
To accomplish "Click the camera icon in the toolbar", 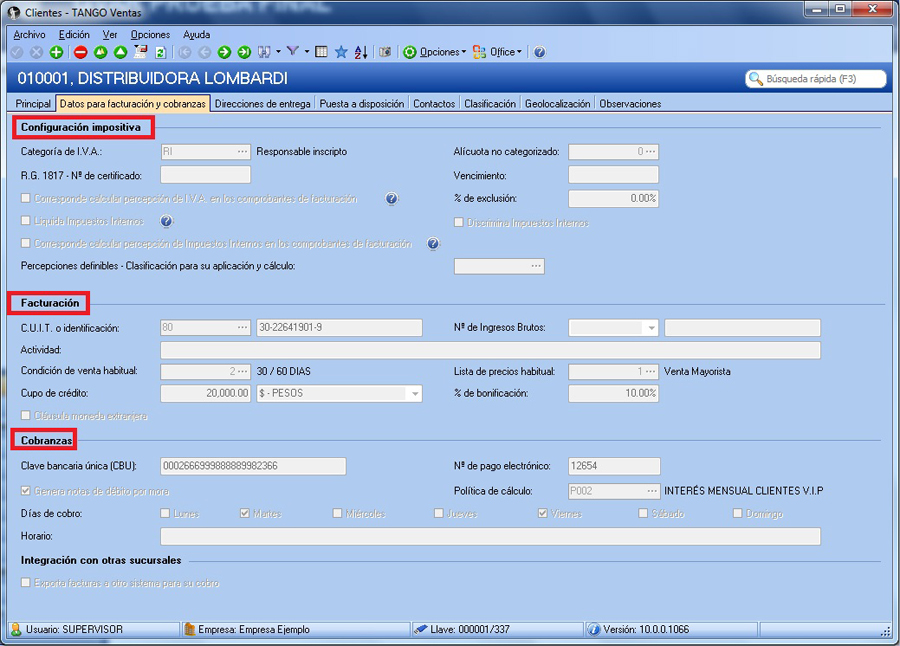I will tap(385, 52).
